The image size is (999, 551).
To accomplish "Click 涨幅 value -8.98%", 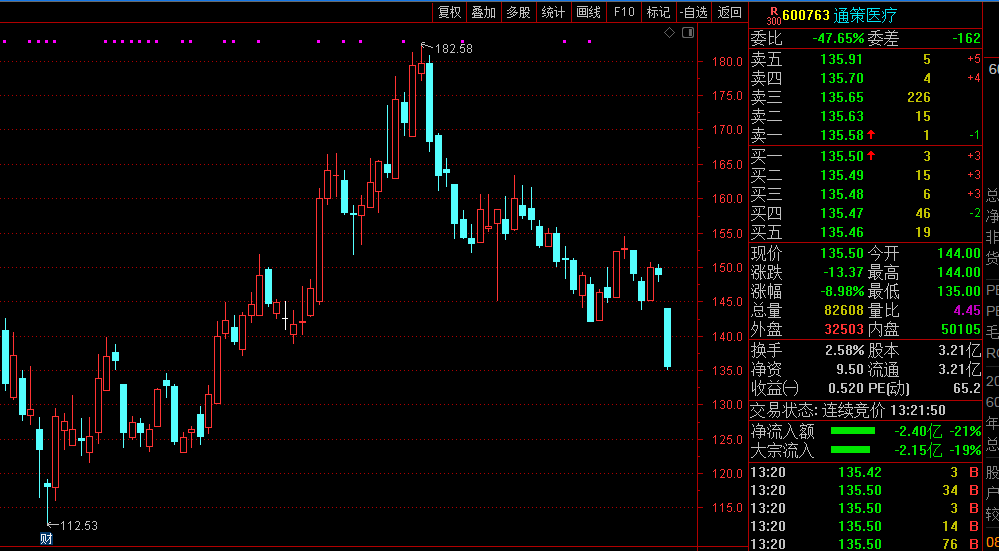I will 840,292.
